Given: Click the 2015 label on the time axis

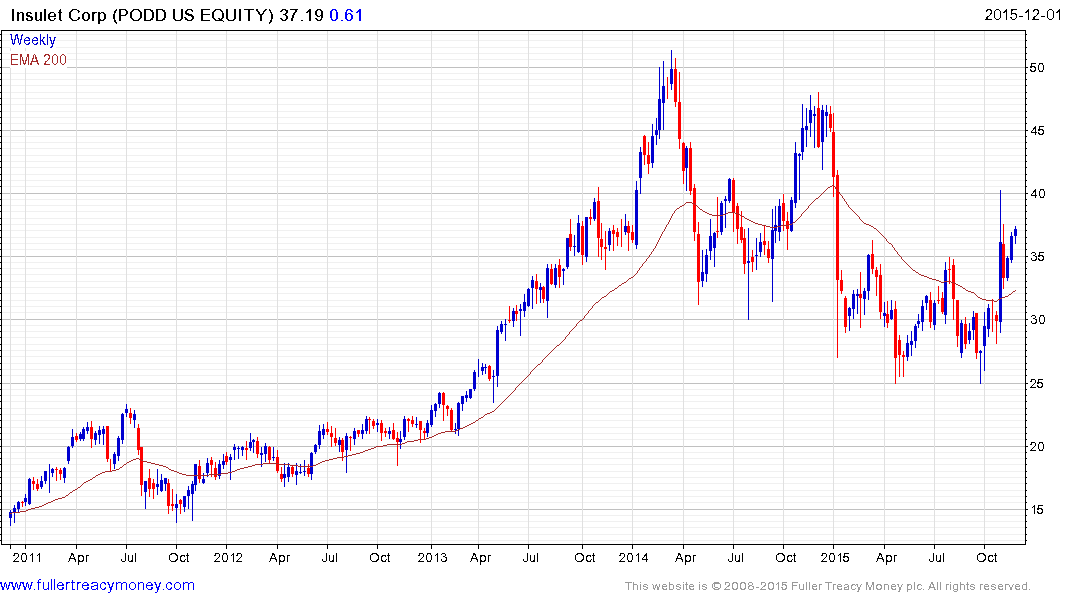Looking at the screenshot, I should click(x=835, y=557).
